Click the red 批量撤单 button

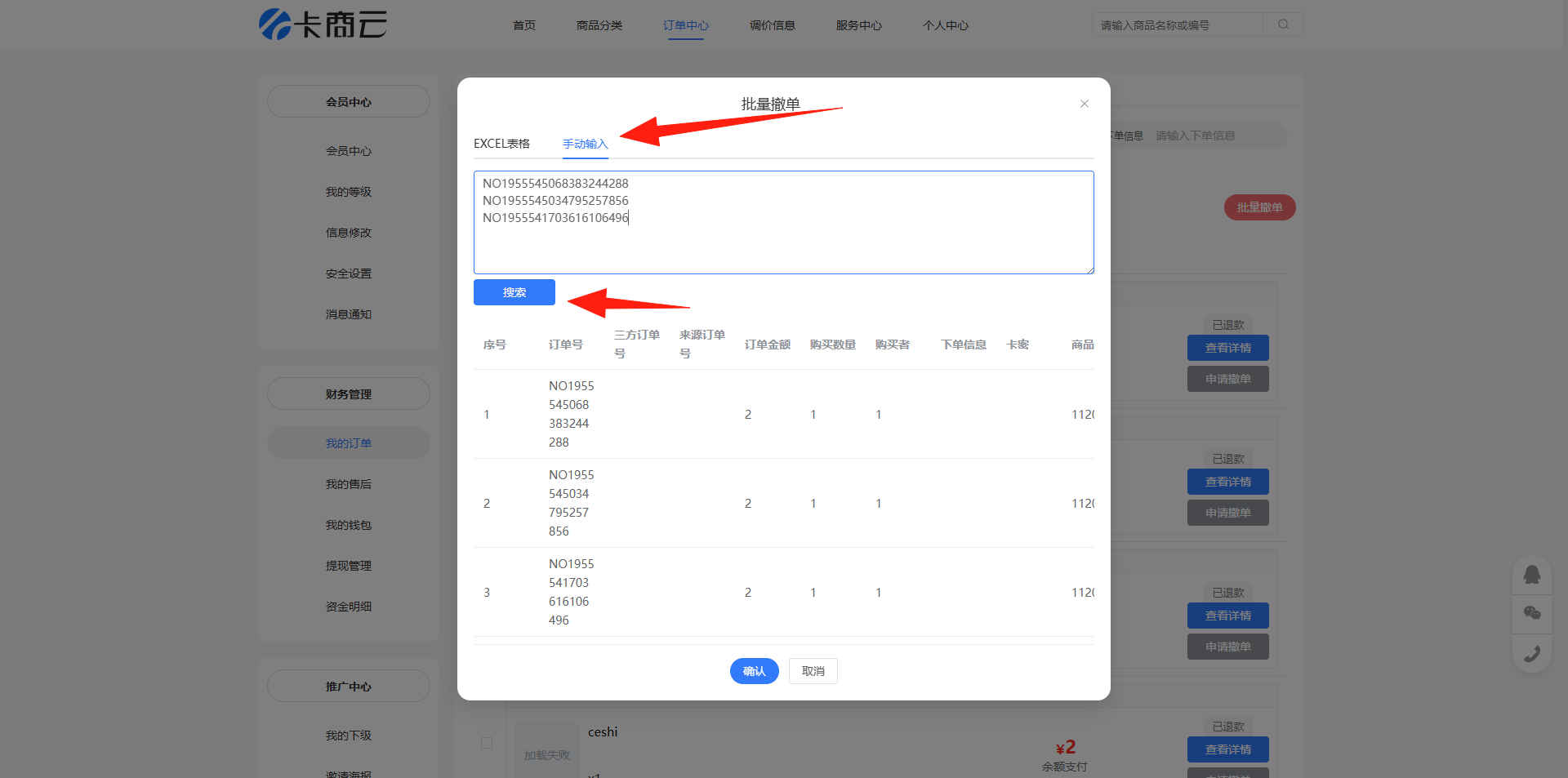click(x=1258, y=207)
